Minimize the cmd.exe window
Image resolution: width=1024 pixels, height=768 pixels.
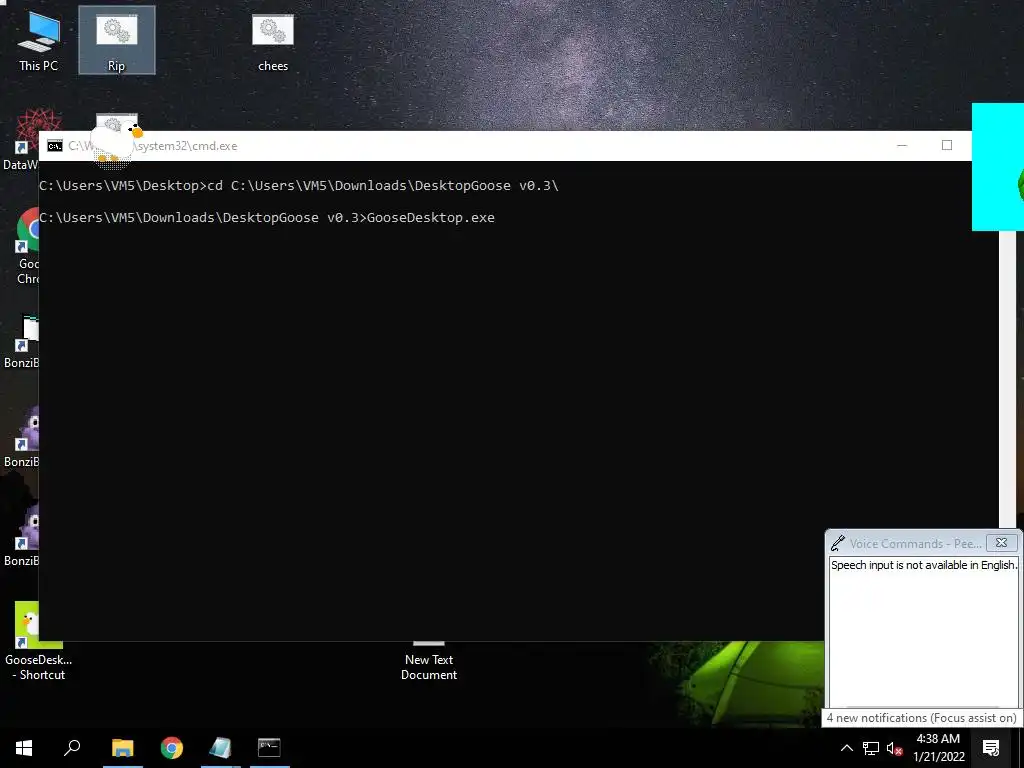[902, 146]
